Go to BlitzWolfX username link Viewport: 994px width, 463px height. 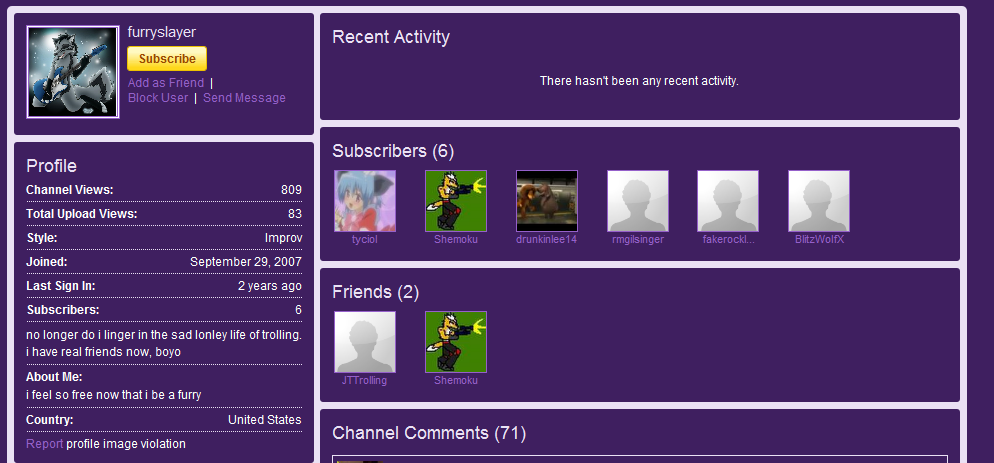tap(820, 240)
